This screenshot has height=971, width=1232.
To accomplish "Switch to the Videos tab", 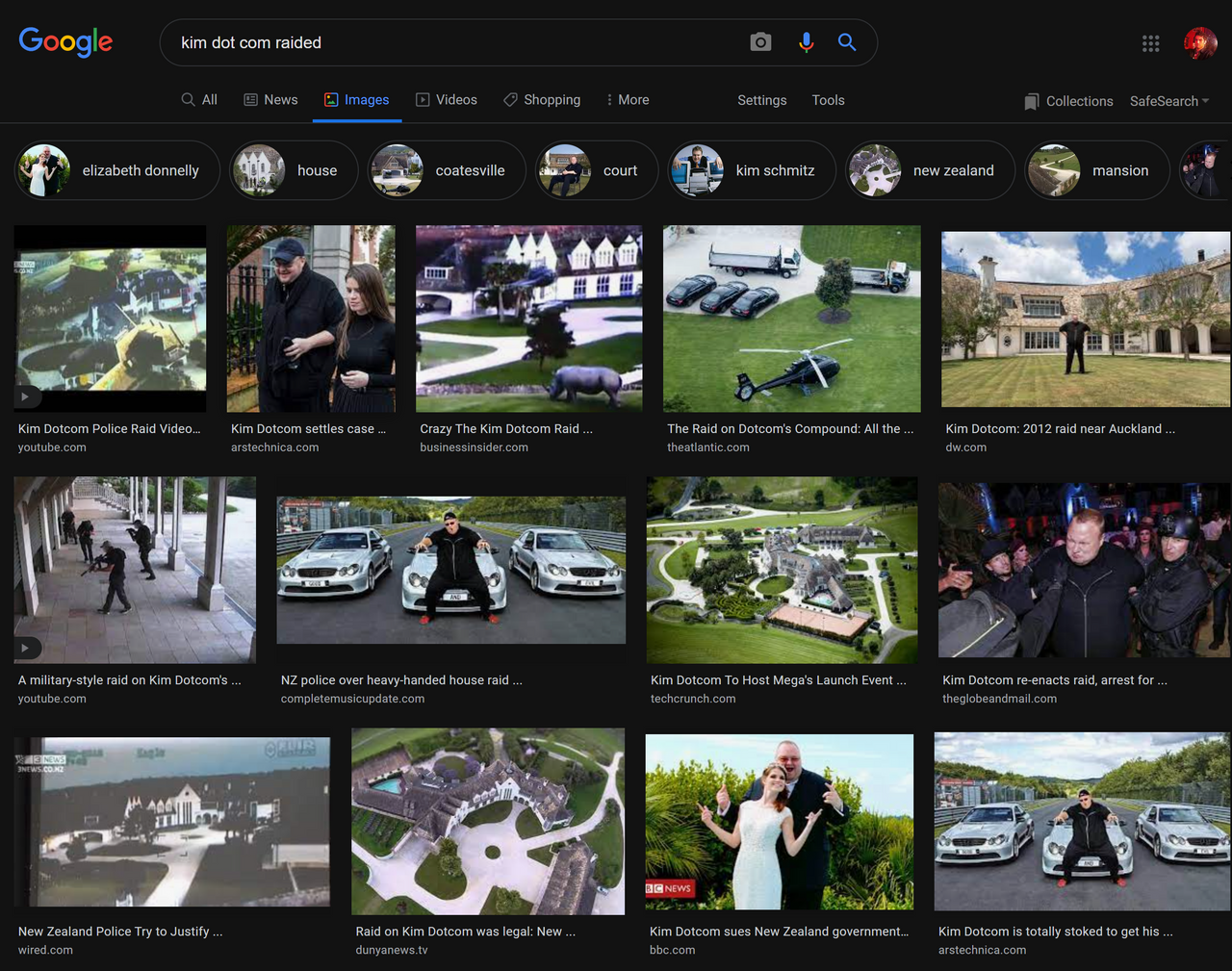I will [x=447, y=100].
